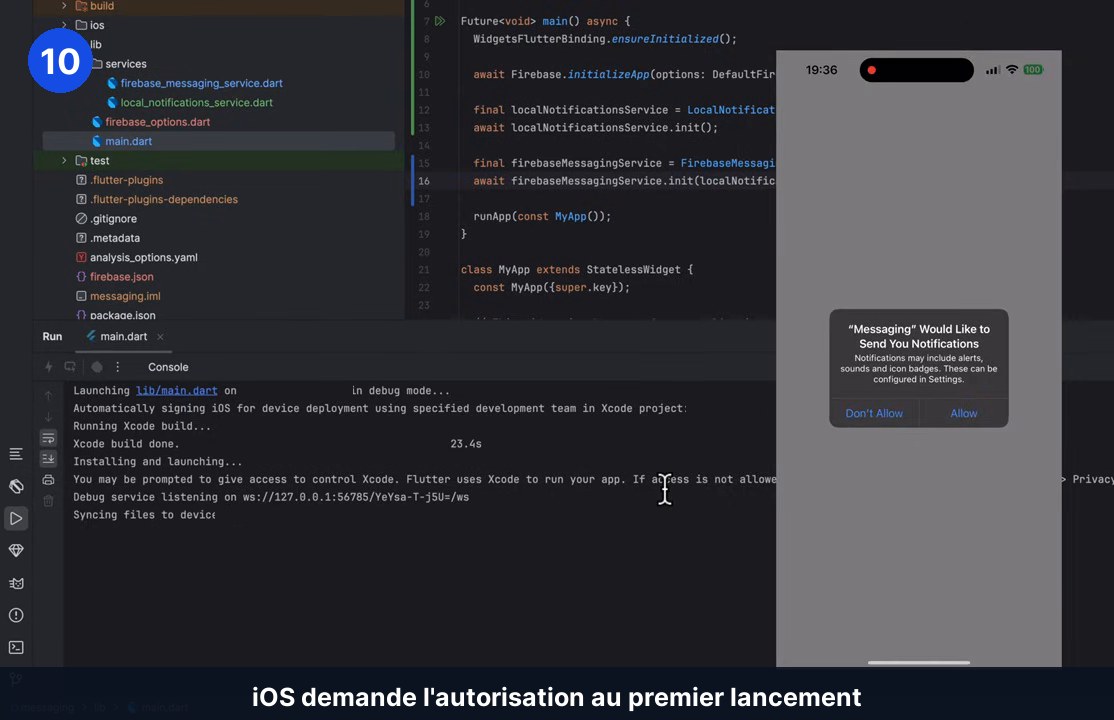Select the Run panel title
The height and width of the screenshot is (720, 1114).
coord(52,336)
